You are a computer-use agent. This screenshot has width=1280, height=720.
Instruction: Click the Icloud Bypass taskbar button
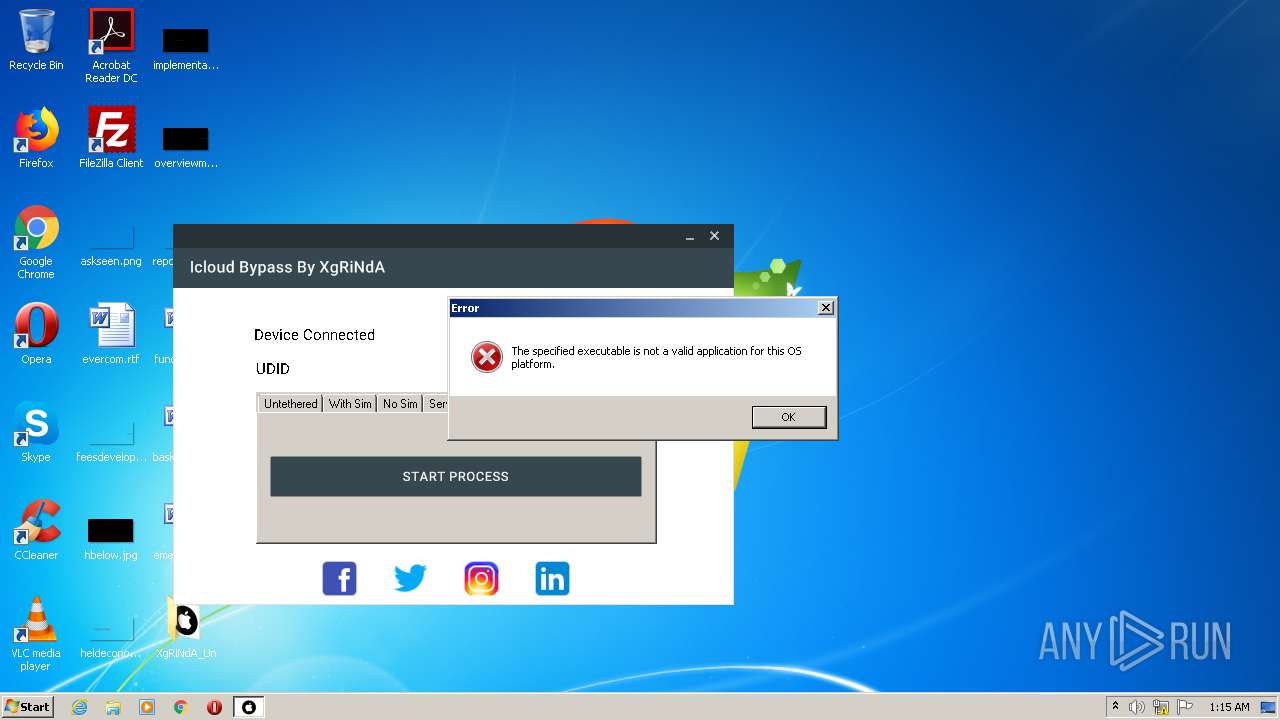coord(249,707)
